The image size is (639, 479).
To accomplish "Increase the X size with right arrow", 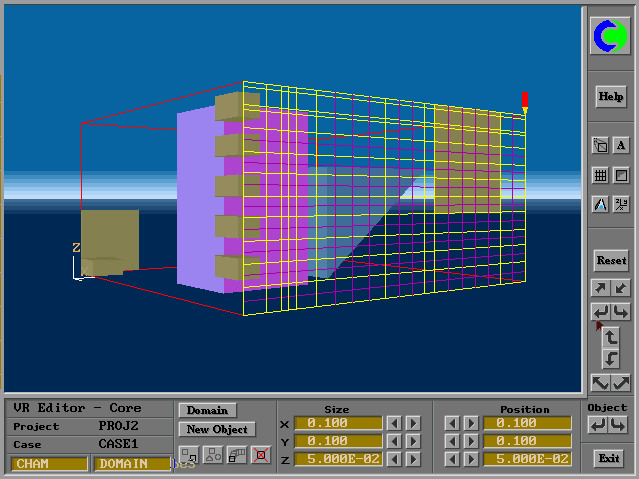I will coord(413,423).
